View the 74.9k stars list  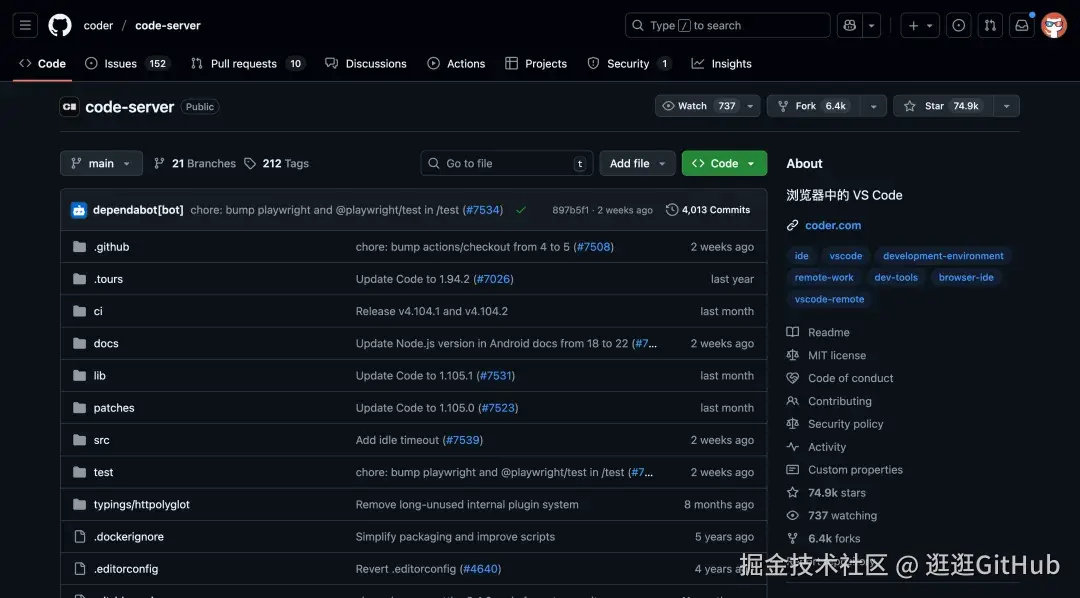click(827, 493)
